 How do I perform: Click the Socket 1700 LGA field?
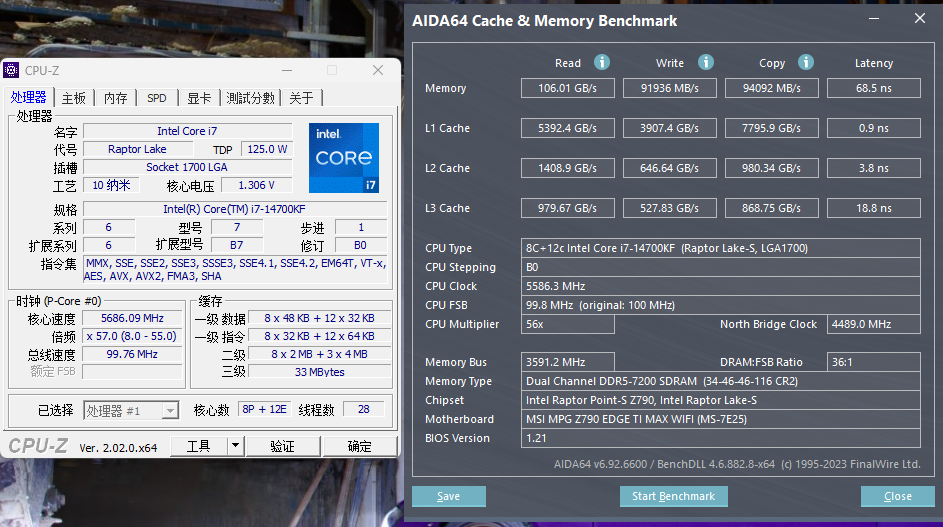coord(188,167)
